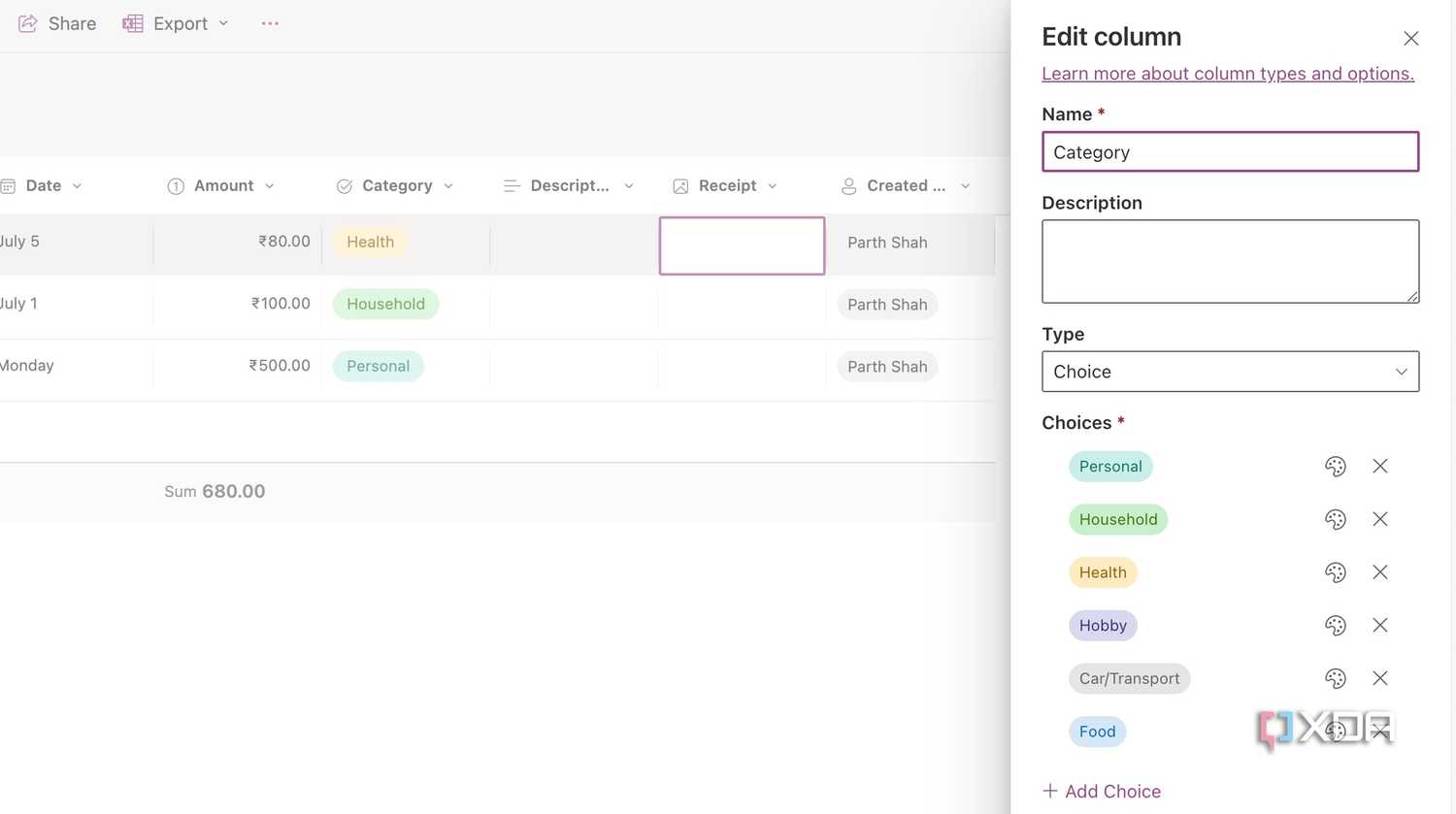
Task: Edit the Household choice label
Action: point(1118,519)
